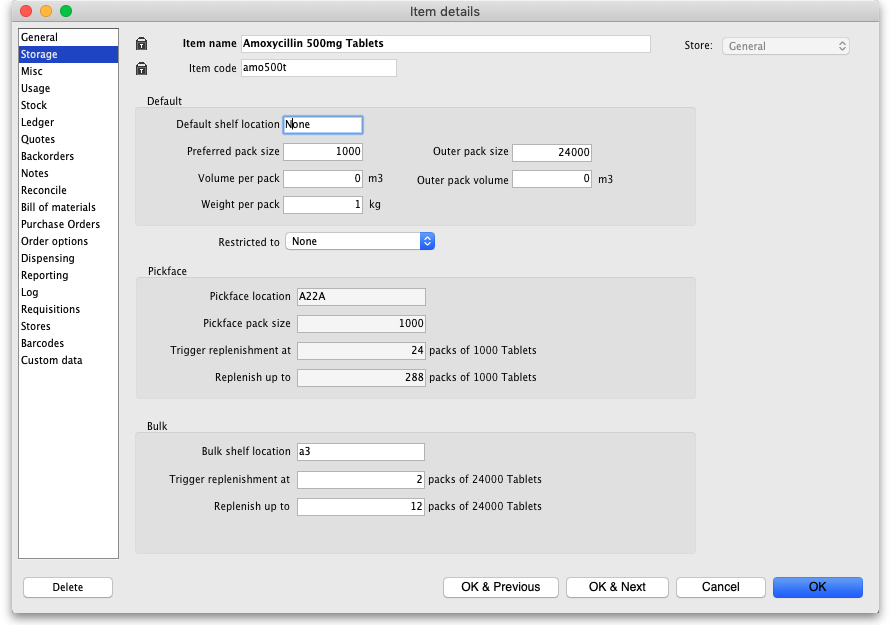This screenshot has width=891, height=625.
Task: Confirm with the blue OK button
Action: pyautogui.click(x=817, y=587)
